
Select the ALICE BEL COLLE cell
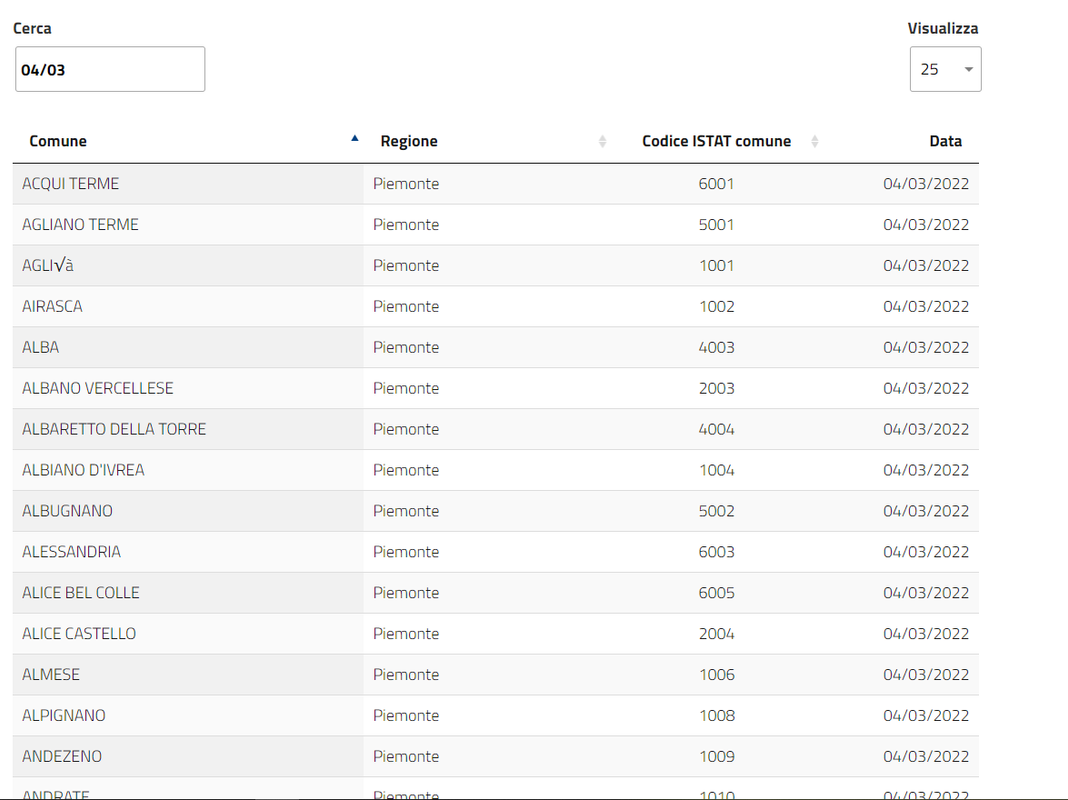[x=188, y=592]
